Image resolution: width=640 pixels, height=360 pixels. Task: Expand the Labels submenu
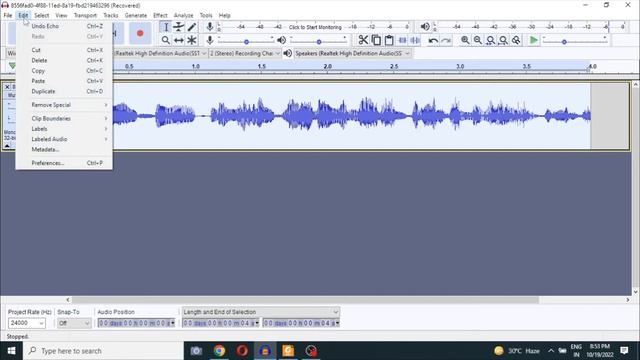64,129
